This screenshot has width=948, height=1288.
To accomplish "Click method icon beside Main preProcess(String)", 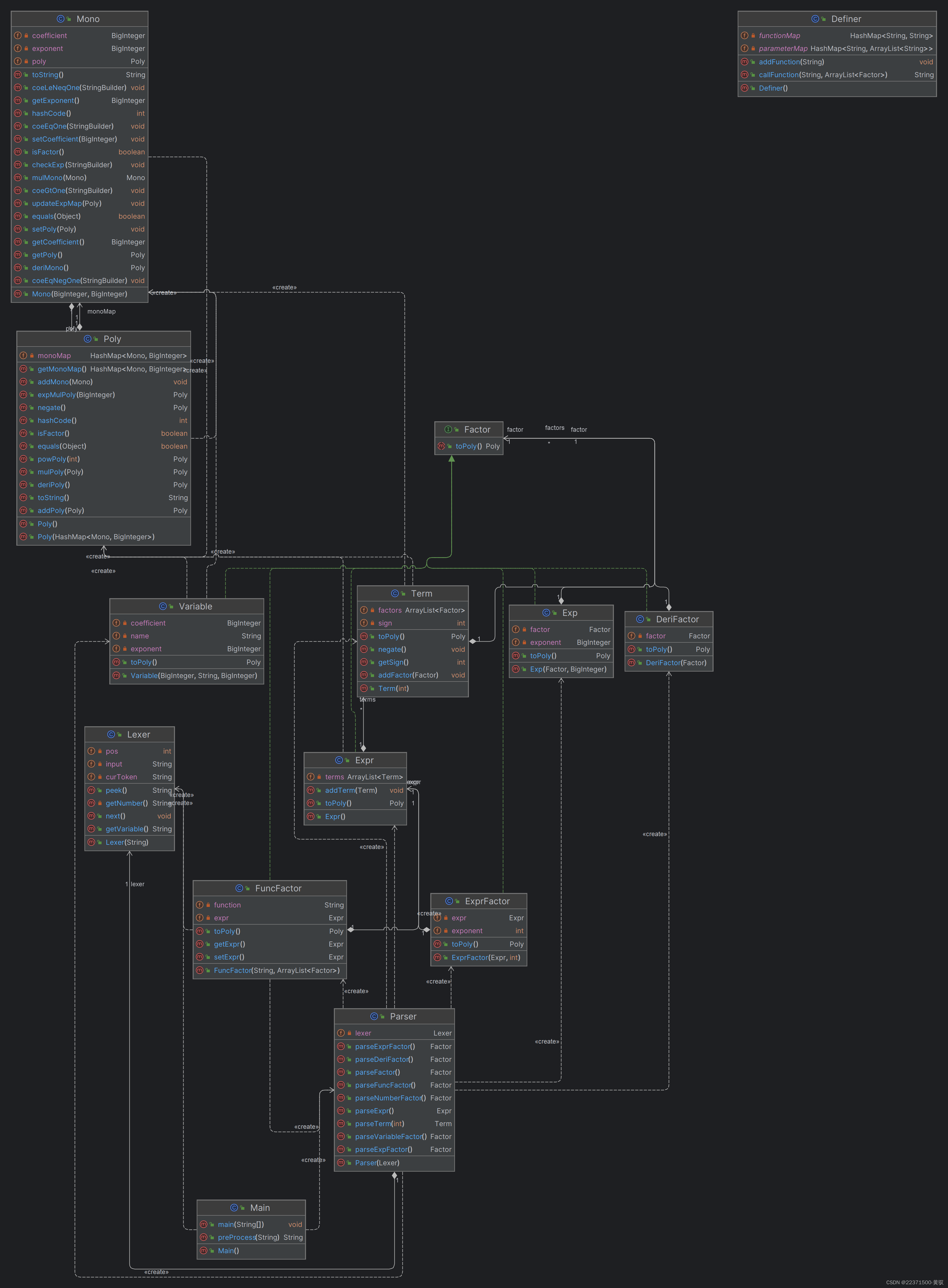I will click(203, 1237).
